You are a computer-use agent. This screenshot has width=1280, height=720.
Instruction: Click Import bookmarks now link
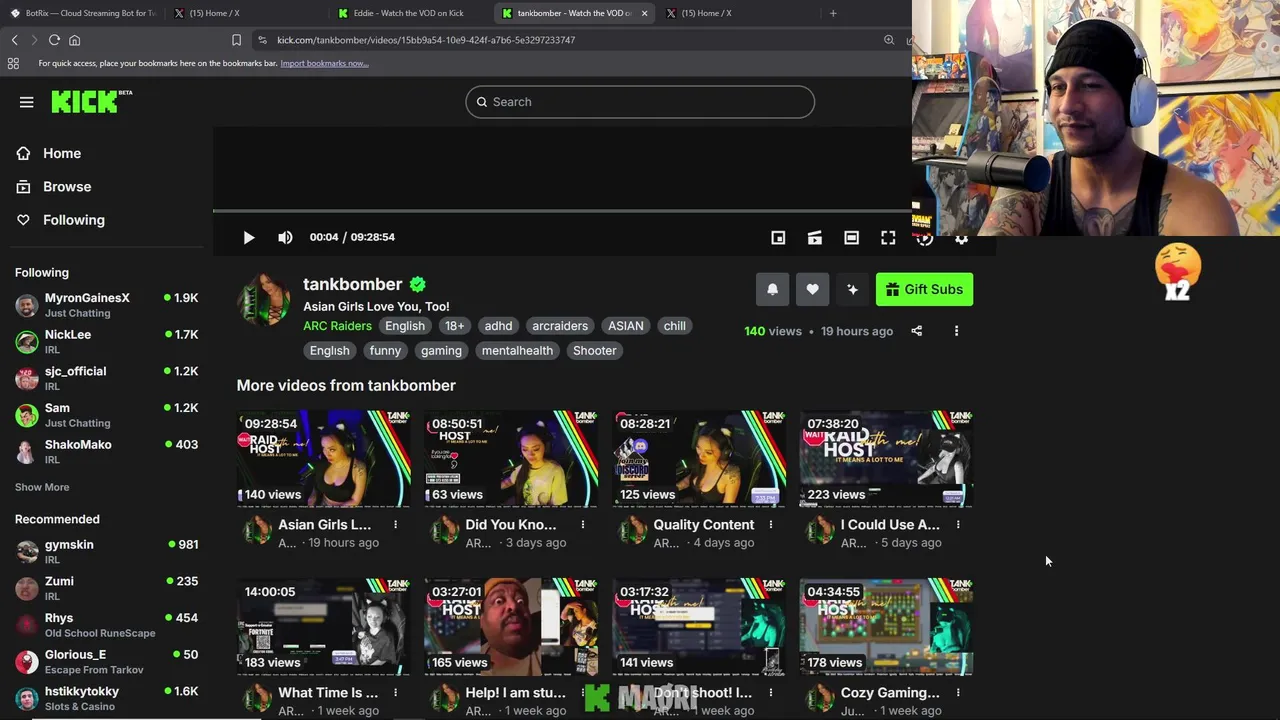click(x=324, y=63)
